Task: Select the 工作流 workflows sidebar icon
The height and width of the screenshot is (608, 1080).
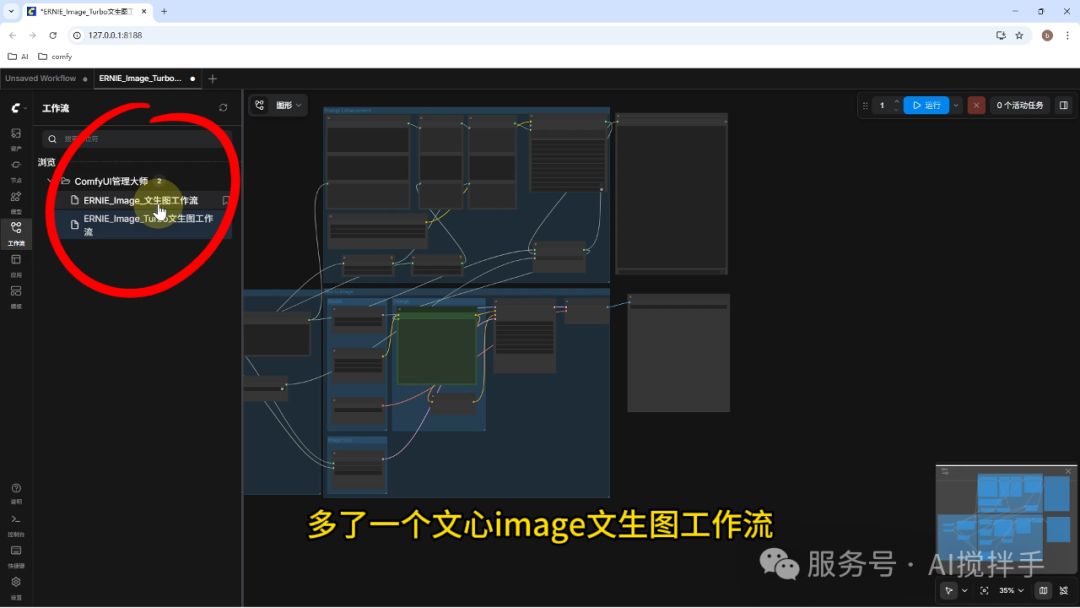Action: pos(16,233)
